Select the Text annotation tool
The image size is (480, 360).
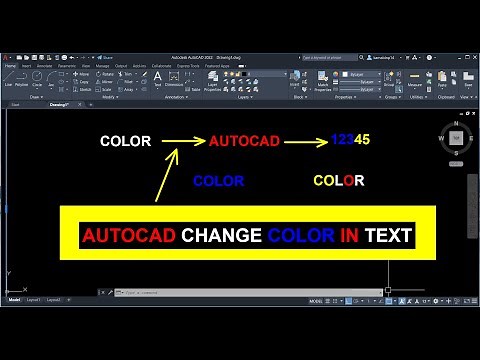pos(158,79)
